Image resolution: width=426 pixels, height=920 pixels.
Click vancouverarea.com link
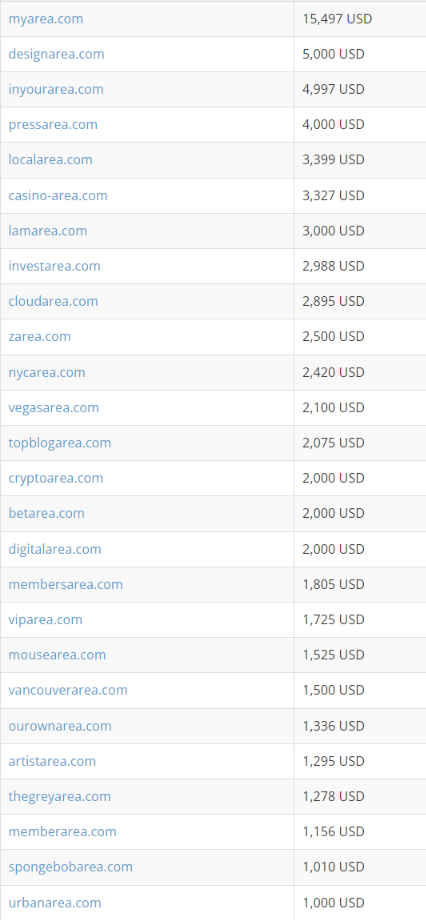[68, 690]
